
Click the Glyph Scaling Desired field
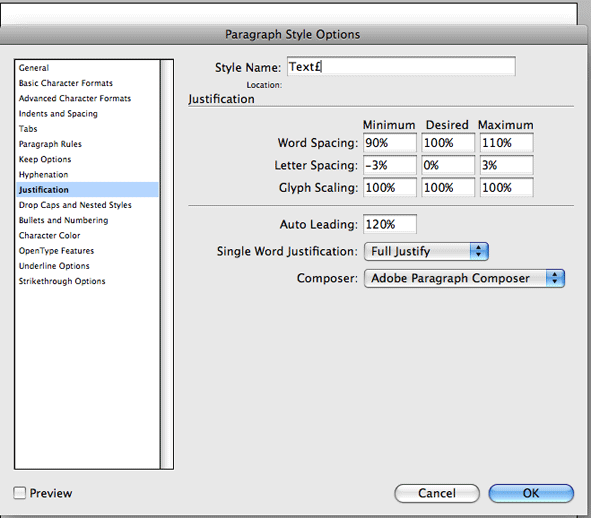coord(448,187)
